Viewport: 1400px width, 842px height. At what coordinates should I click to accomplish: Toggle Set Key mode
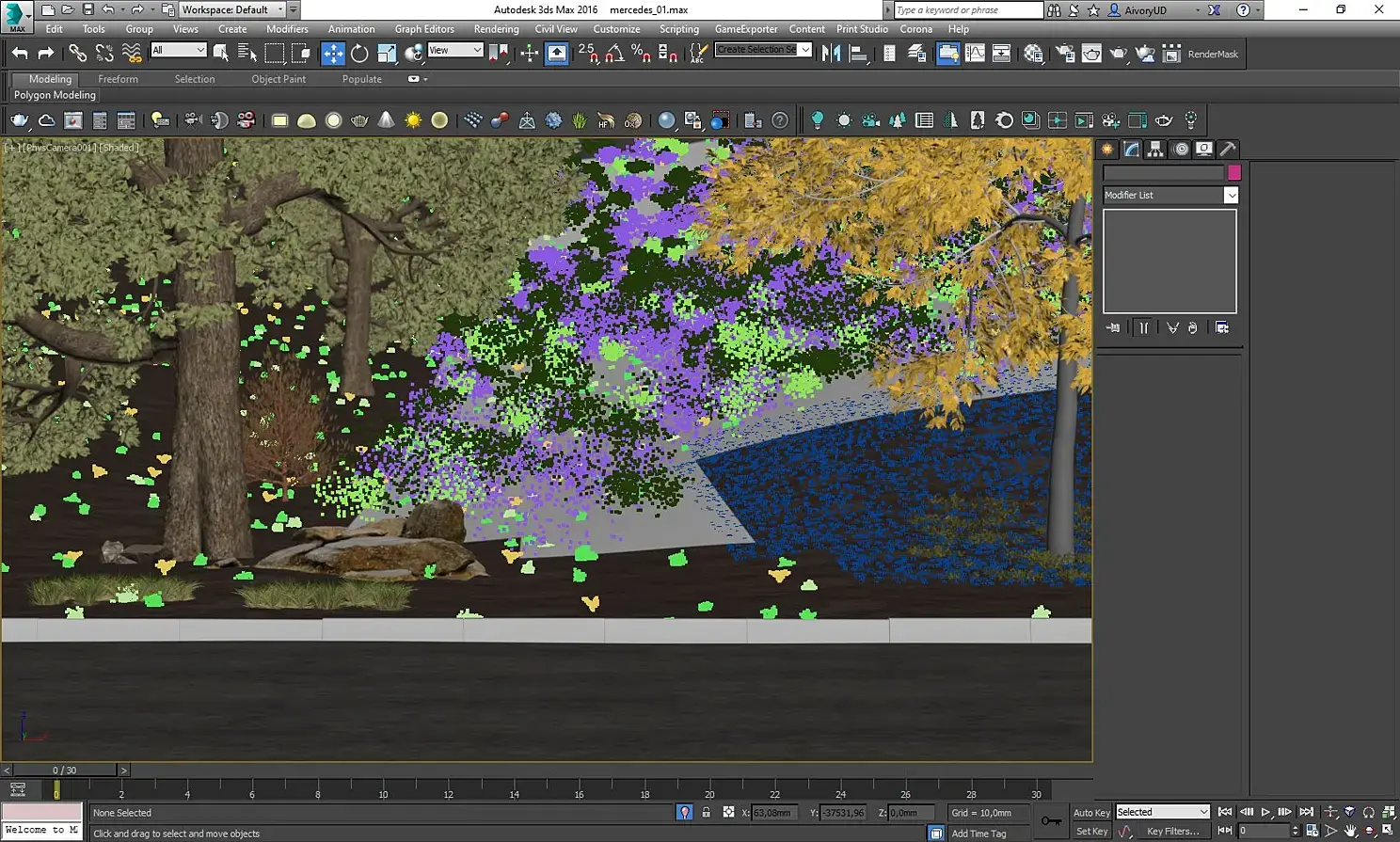(1091, 832)
